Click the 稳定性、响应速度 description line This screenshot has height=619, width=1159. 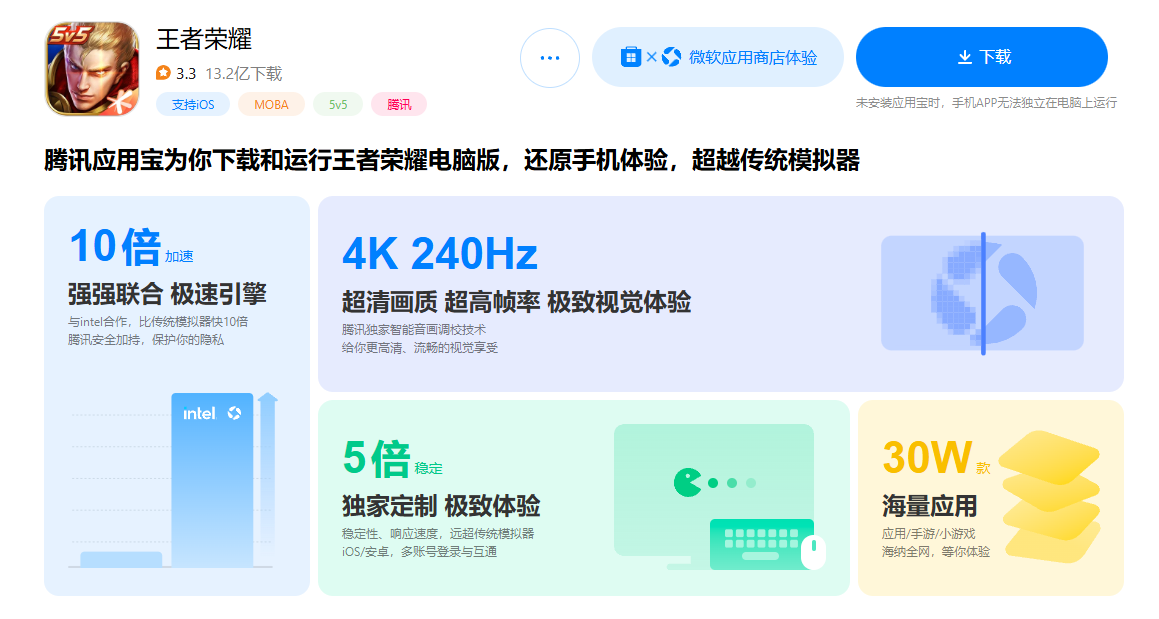pyautogui.click(x=438, y=533)
